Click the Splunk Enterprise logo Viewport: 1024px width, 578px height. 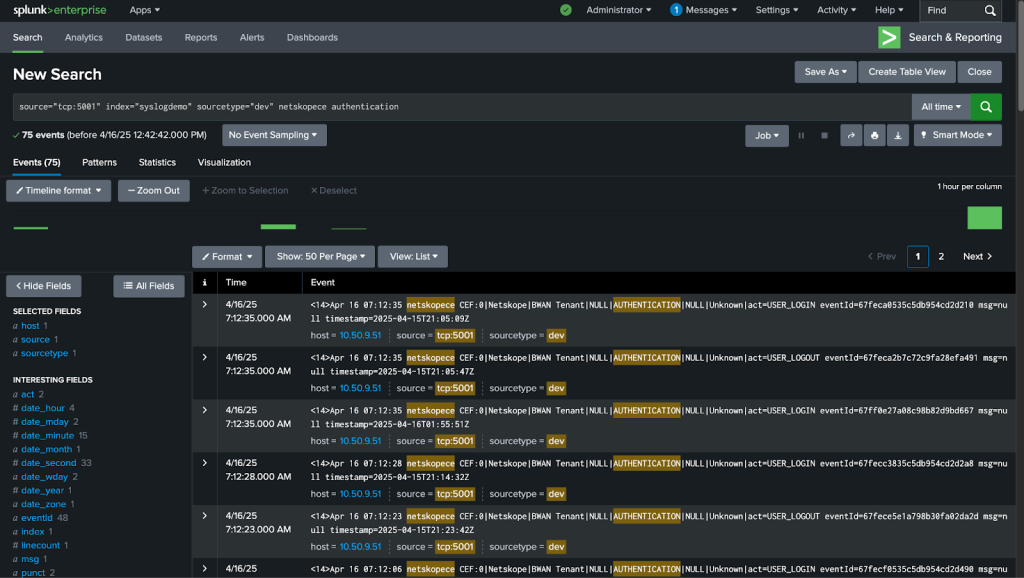point(59,10)
